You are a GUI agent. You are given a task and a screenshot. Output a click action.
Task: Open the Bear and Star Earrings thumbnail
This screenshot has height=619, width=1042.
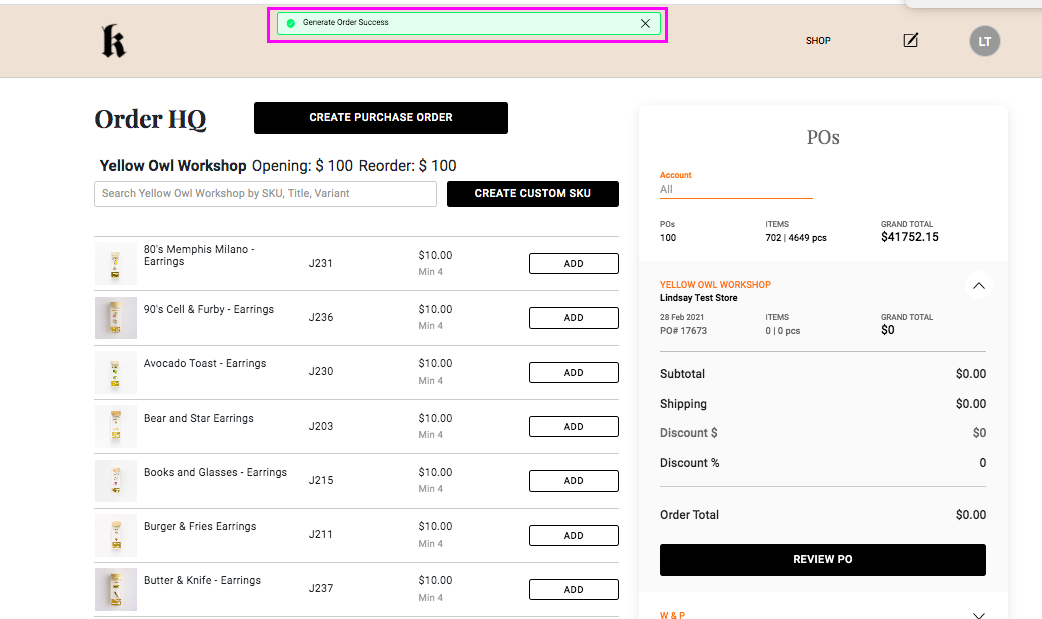coord(116,426)
